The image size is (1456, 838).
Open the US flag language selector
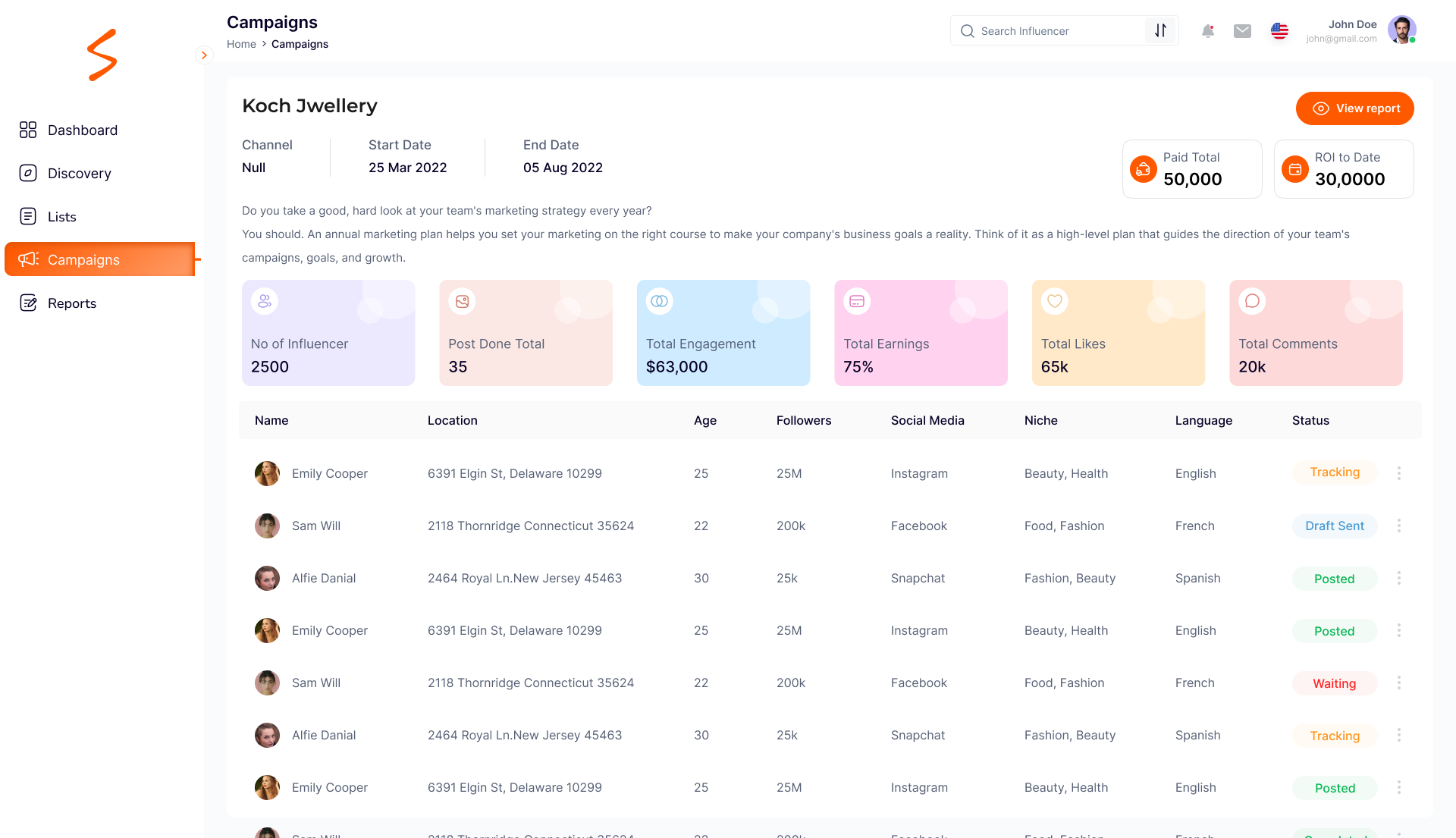1279,31
